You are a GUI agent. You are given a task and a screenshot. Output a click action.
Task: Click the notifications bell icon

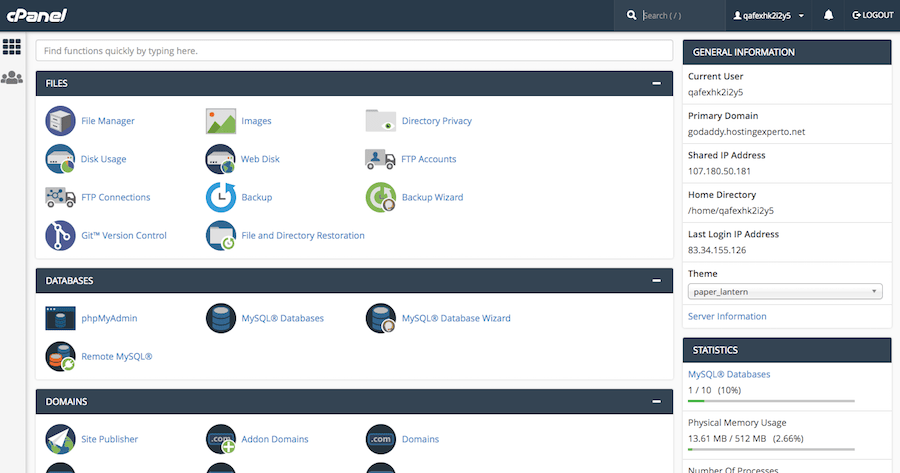click(x=828, y=15)
